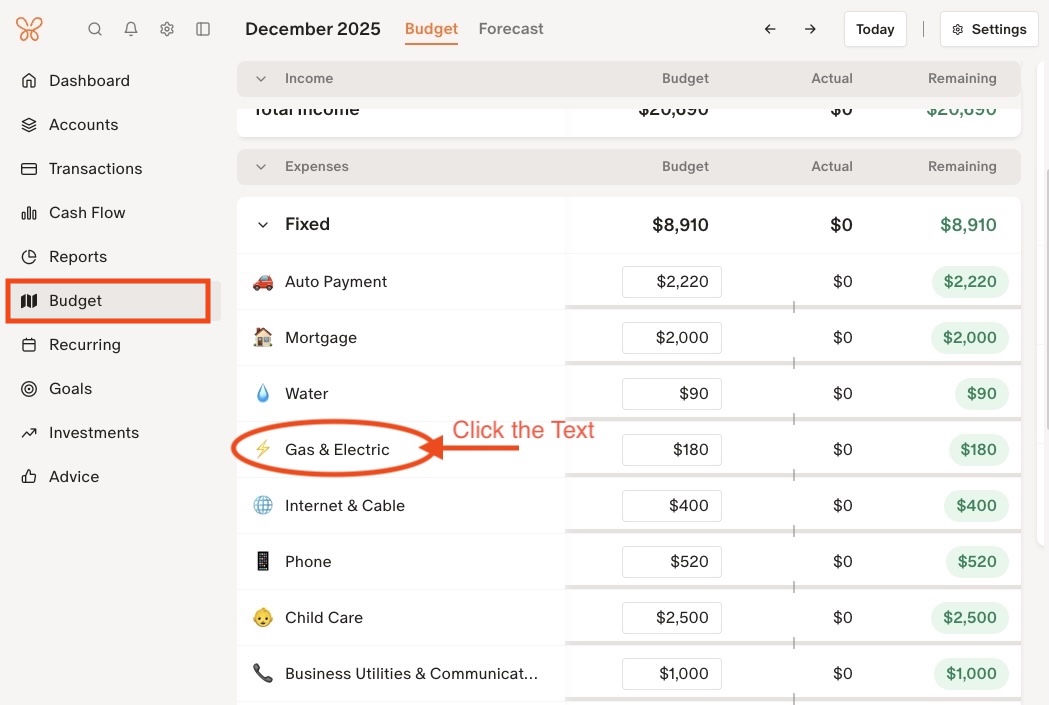The image size is (1049, 705).
Task: Click the search magnifier icon
Action: click(x=95, y=29)
